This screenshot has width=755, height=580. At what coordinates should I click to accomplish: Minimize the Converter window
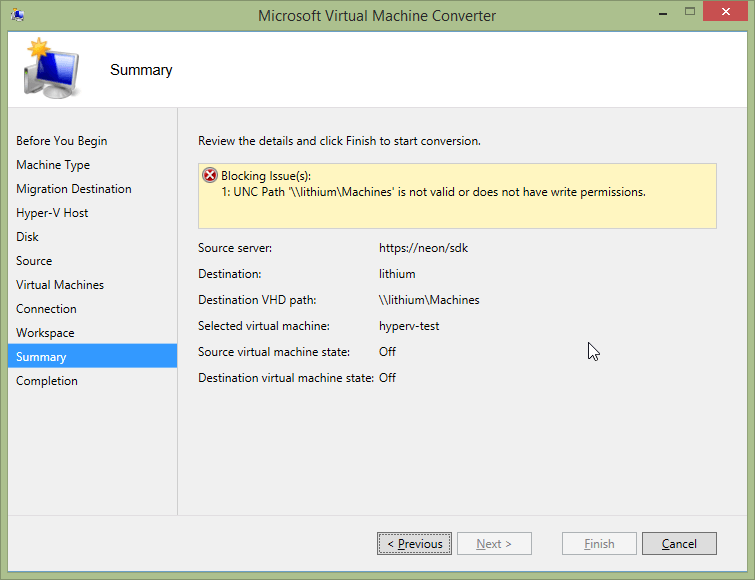pyautogui.click(x=663, y=13)
